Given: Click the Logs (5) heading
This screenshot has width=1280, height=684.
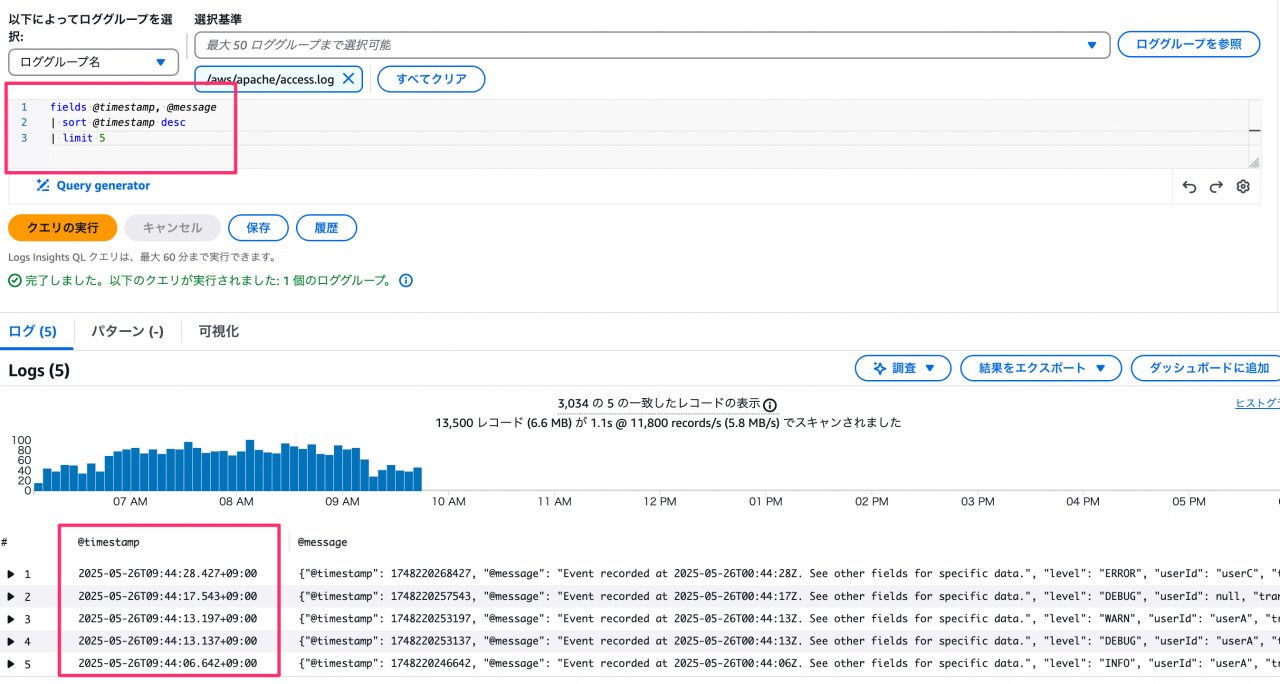Looking at the screenshot, I should (x=39, y=371).
